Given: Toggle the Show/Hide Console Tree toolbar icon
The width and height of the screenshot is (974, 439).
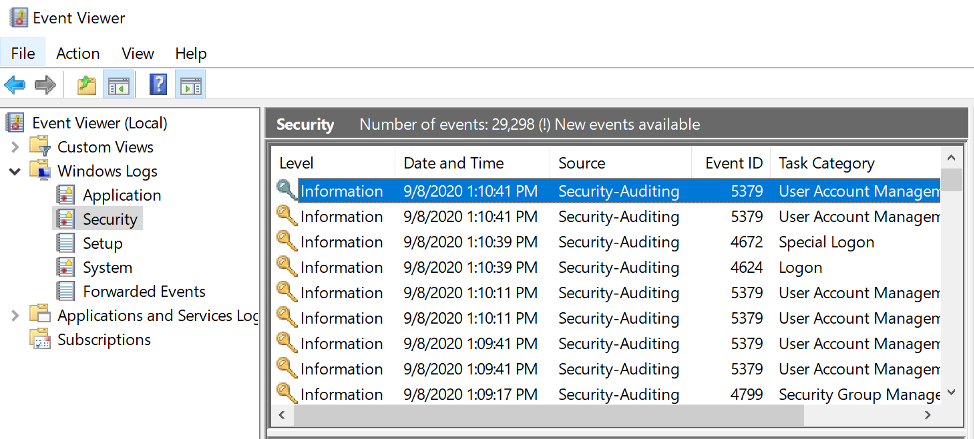Looking at the screenshot, I should tap(118, 85).
